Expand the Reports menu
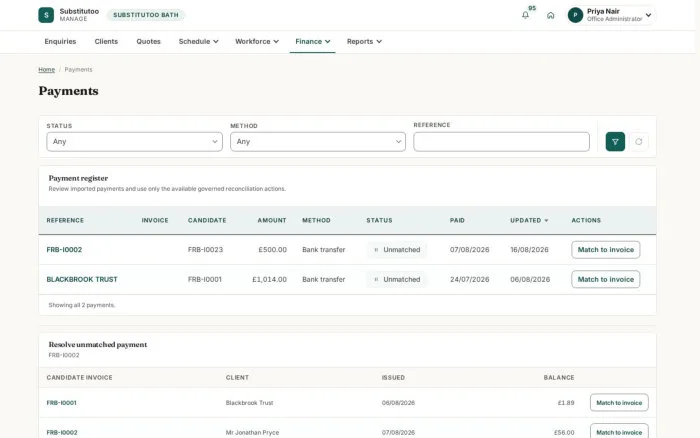This screenshot has height=438, width=700. 364,42
